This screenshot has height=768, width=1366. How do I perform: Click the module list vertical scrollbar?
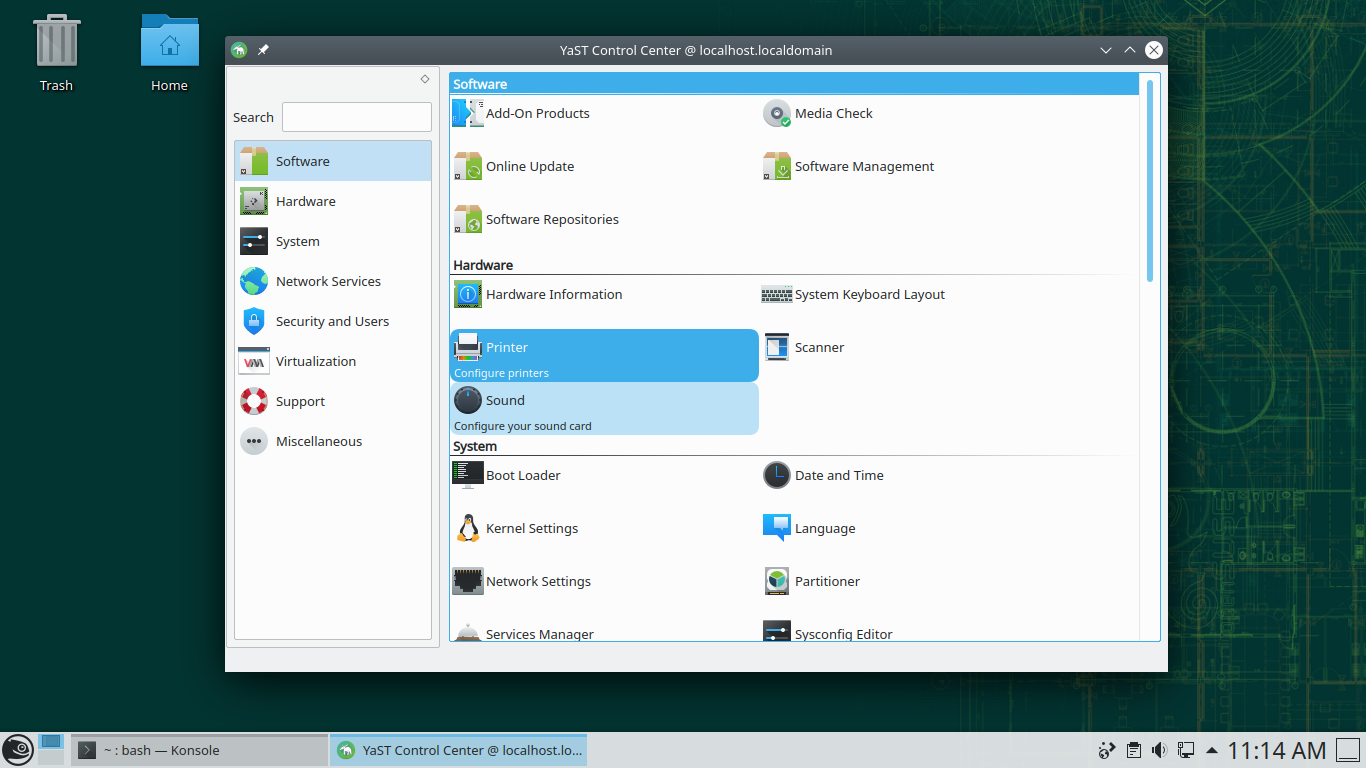tap(1150, 181)
